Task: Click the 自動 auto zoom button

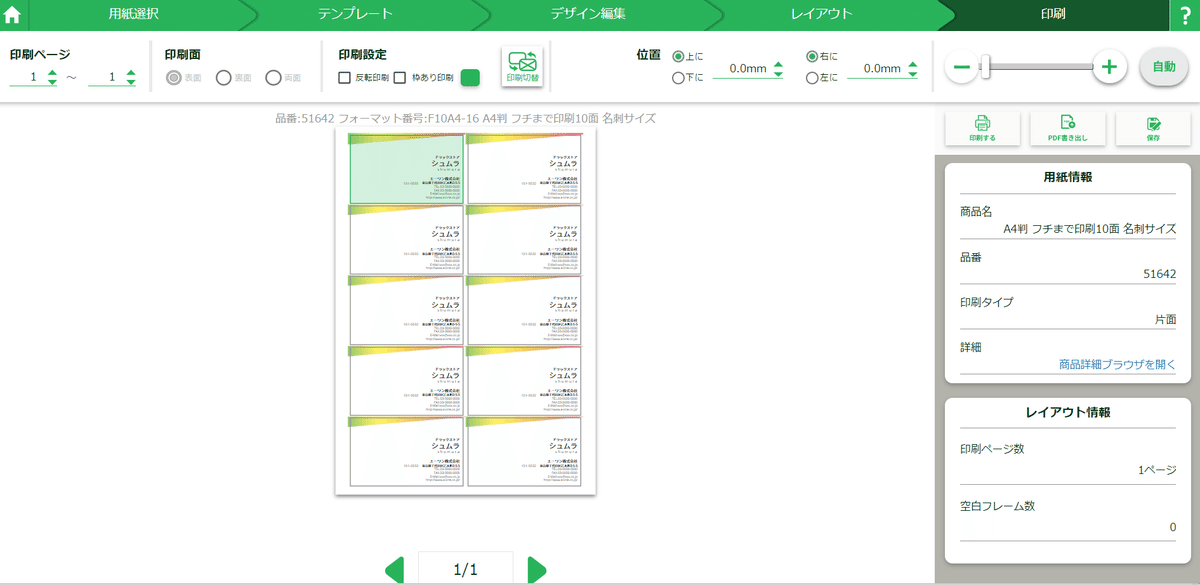Action: pos(1164,67)
